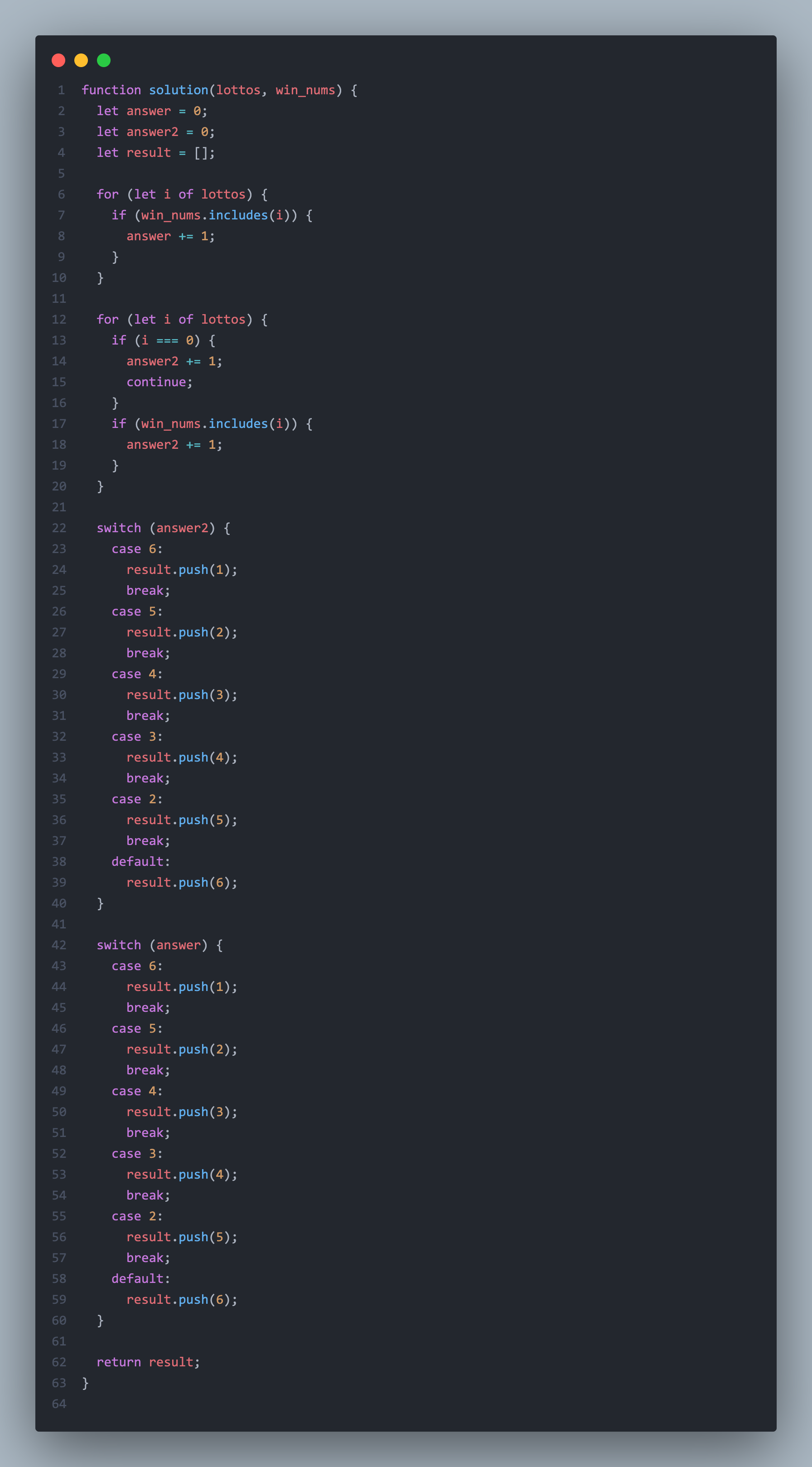Click "case 5:" on line 26

tap(137, 612)
